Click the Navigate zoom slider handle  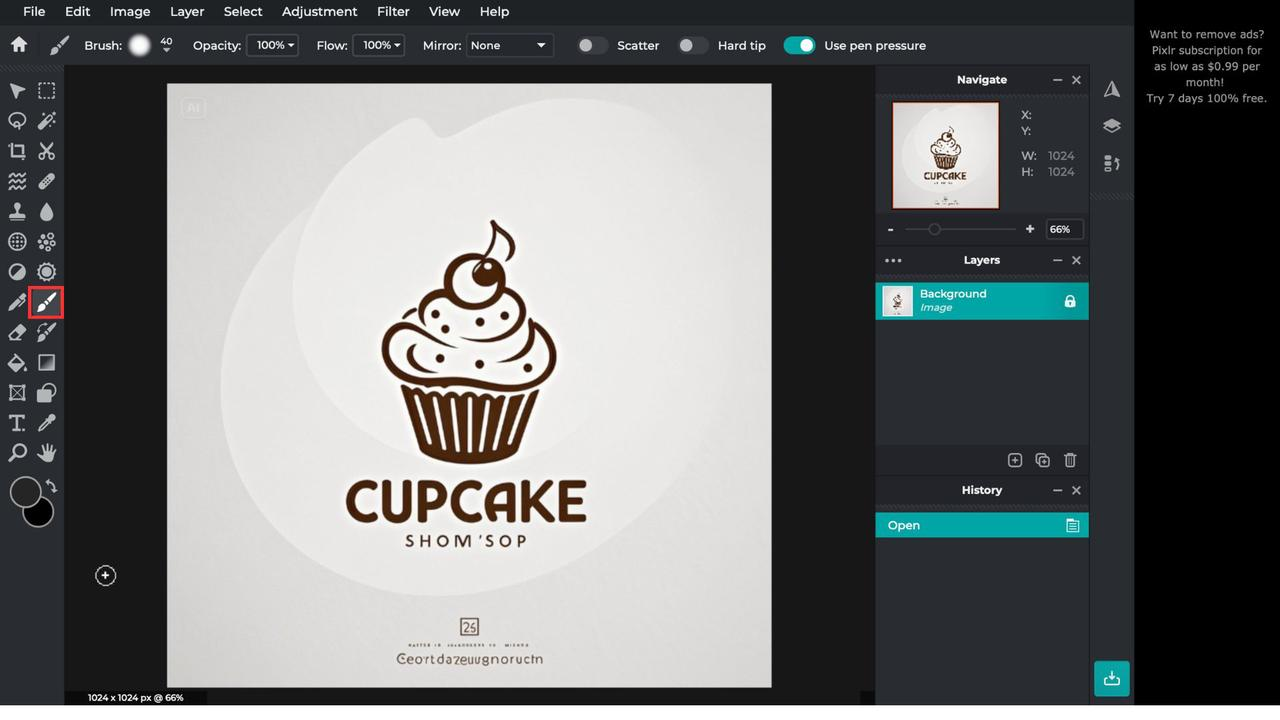coord(934,229)
